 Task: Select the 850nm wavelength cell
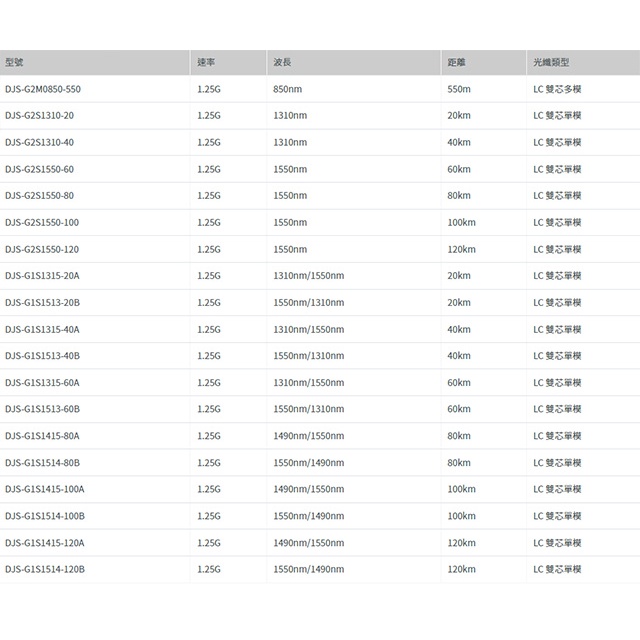click(x=290, y=89)
